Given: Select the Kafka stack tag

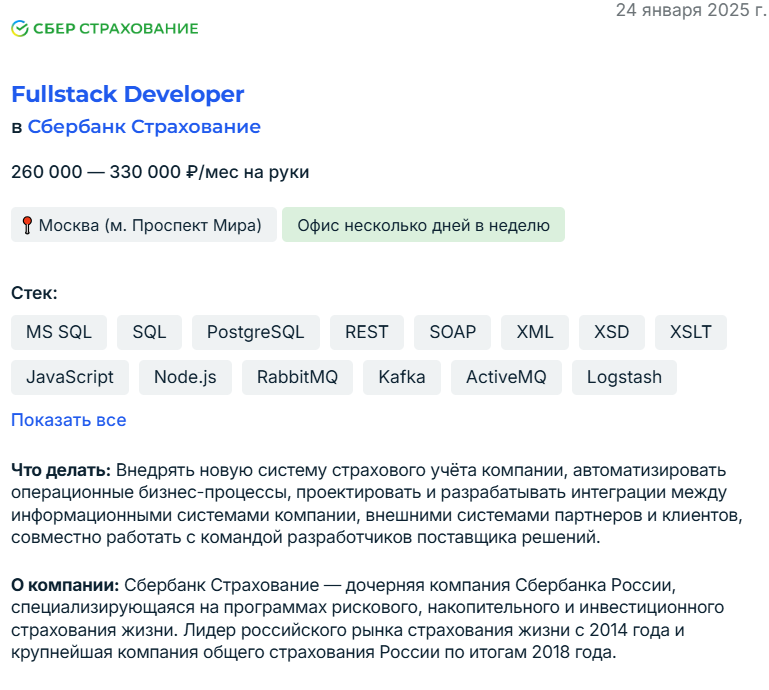Looking at the screenshot, I should point(402,377).
